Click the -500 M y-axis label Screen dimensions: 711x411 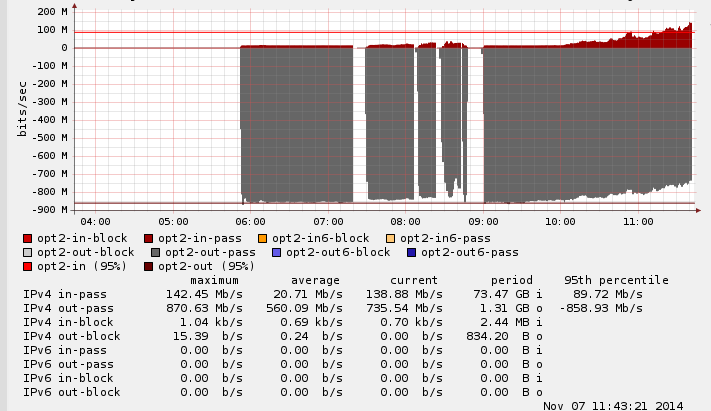pos(50,138)
